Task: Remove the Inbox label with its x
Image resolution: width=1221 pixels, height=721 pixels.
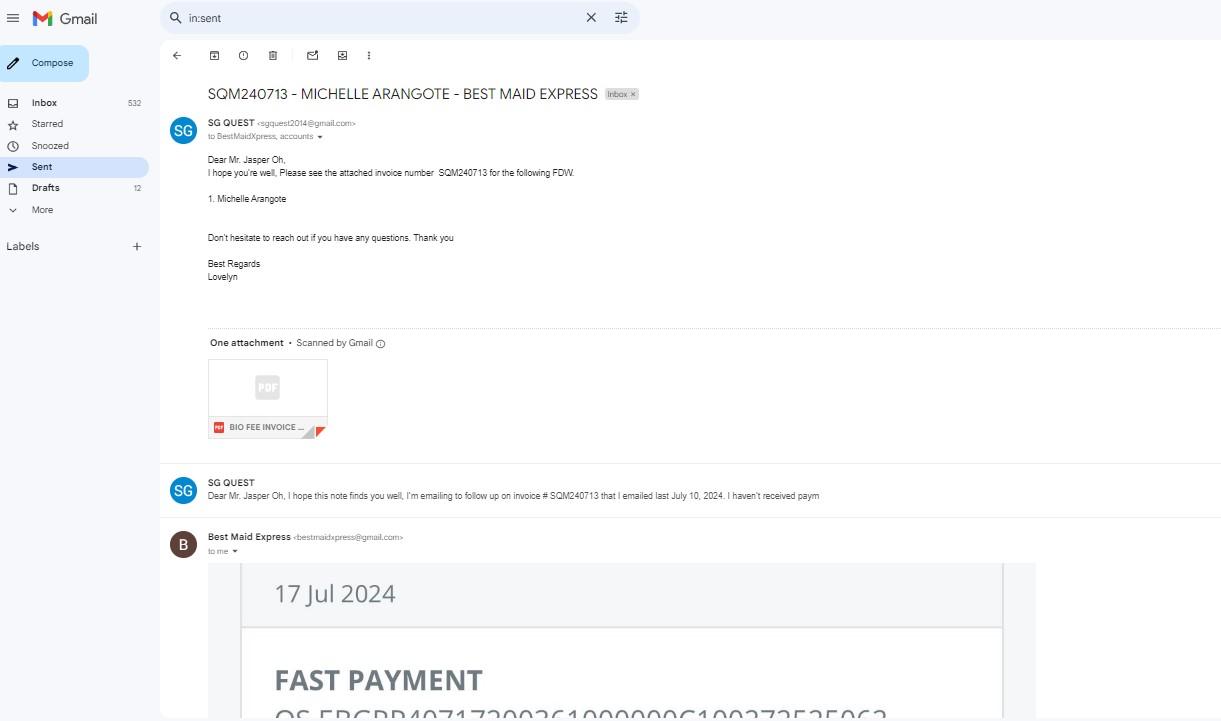Action: [x=633, y=94]
